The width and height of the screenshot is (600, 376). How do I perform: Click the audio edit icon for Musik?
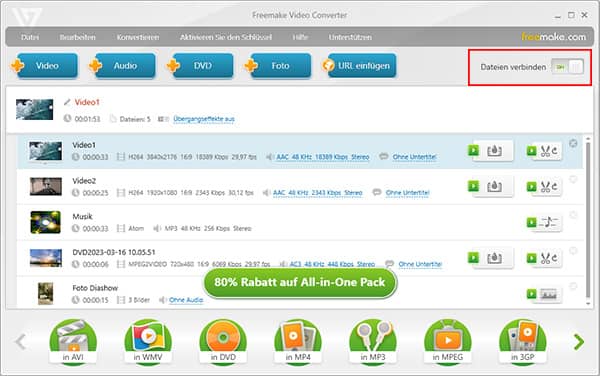549,222
